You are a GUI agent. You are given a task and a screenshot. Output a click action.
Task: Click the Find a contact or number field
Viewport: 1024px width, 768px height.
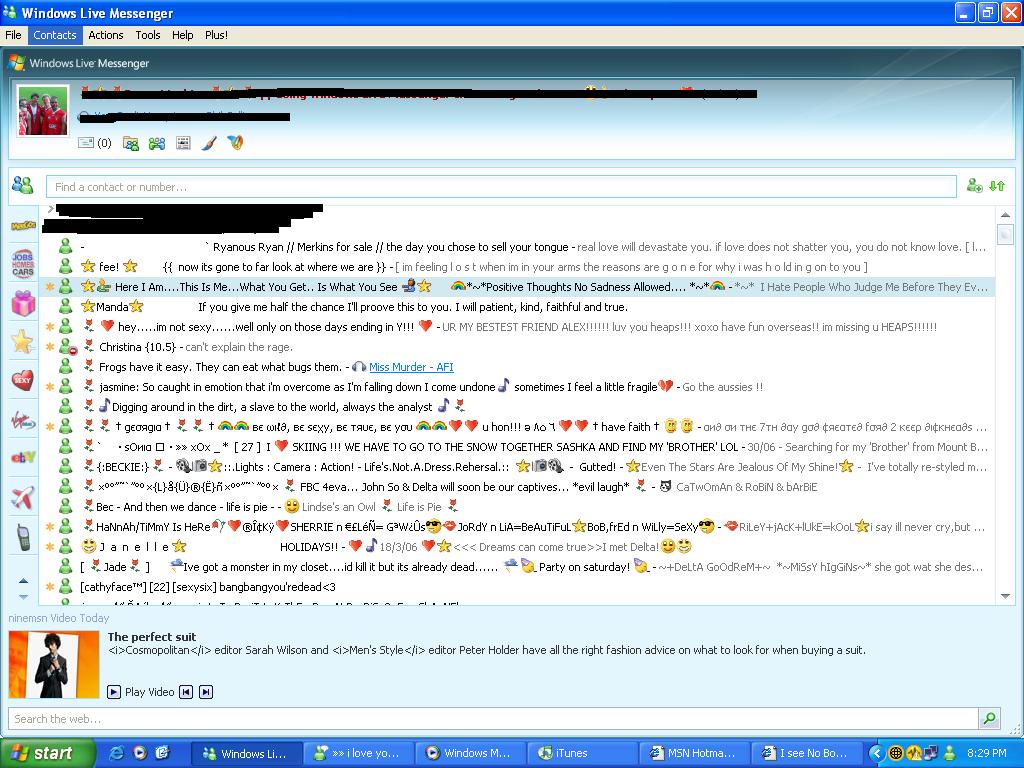(x=500, y=187)
